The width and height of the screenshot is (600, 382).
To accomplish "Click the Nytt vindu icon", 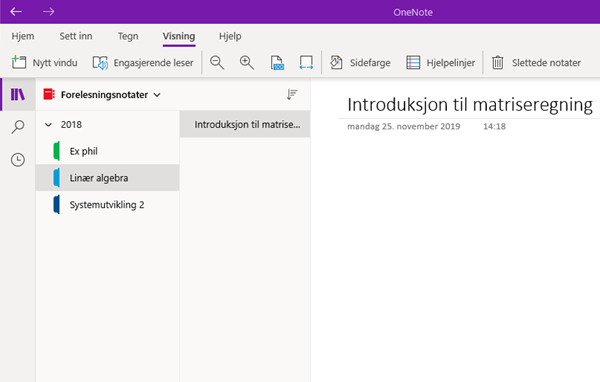I will 19,62.
